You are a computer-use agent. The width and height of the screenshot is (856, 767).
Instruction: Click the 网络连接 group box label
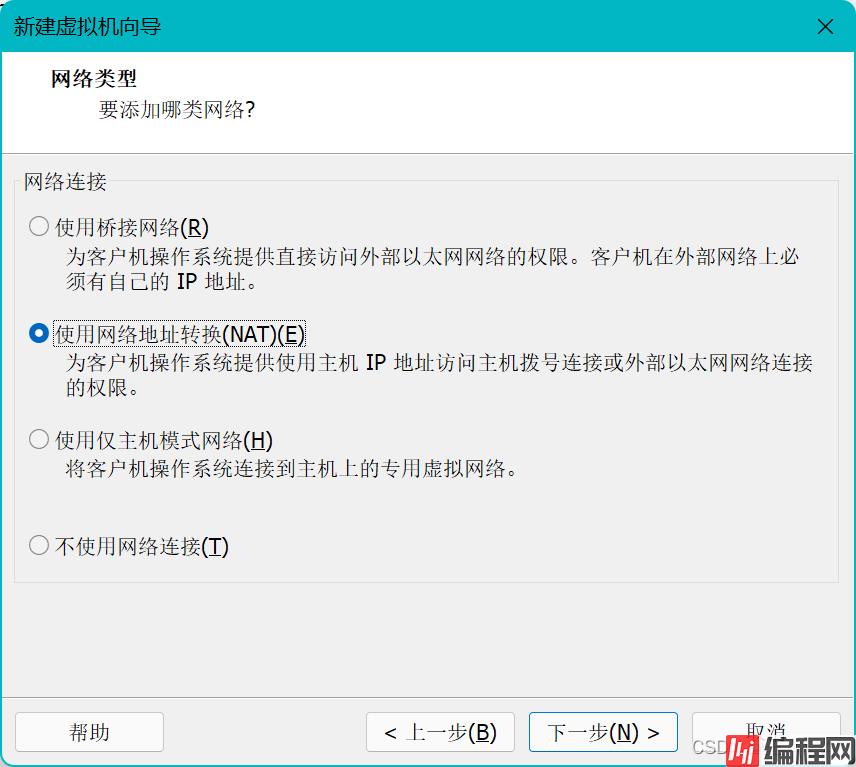click(65, 182)
